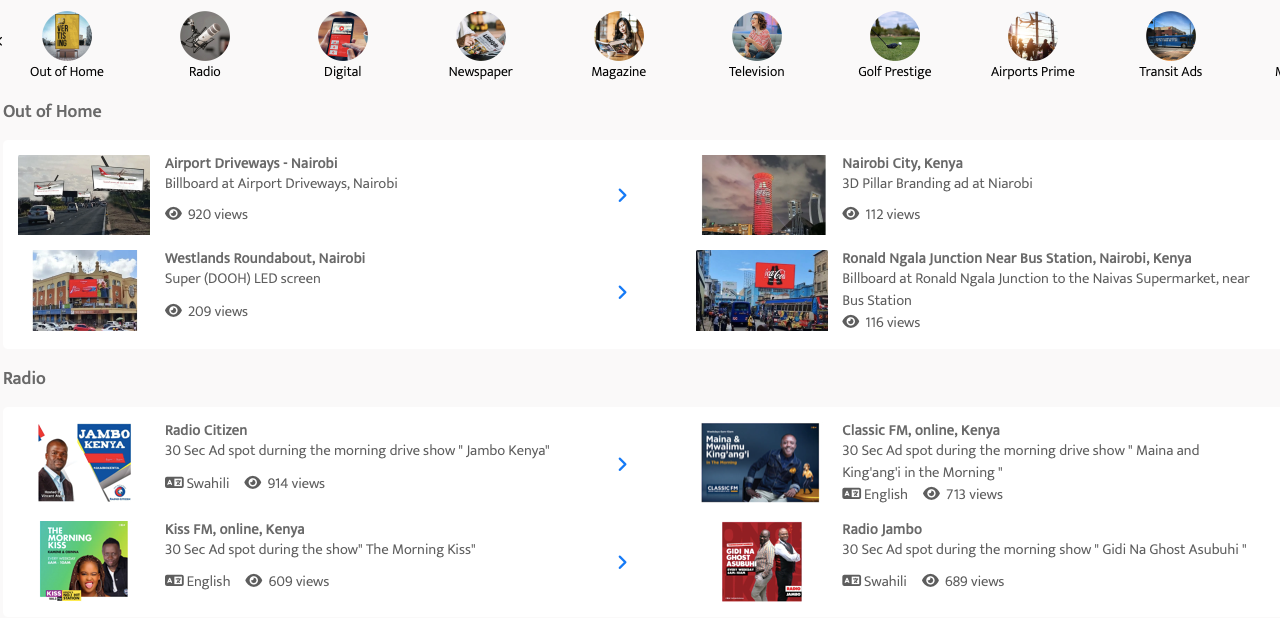Click "3D Pillar Branding ad at Niarobi" text

[x=937, y=184]
